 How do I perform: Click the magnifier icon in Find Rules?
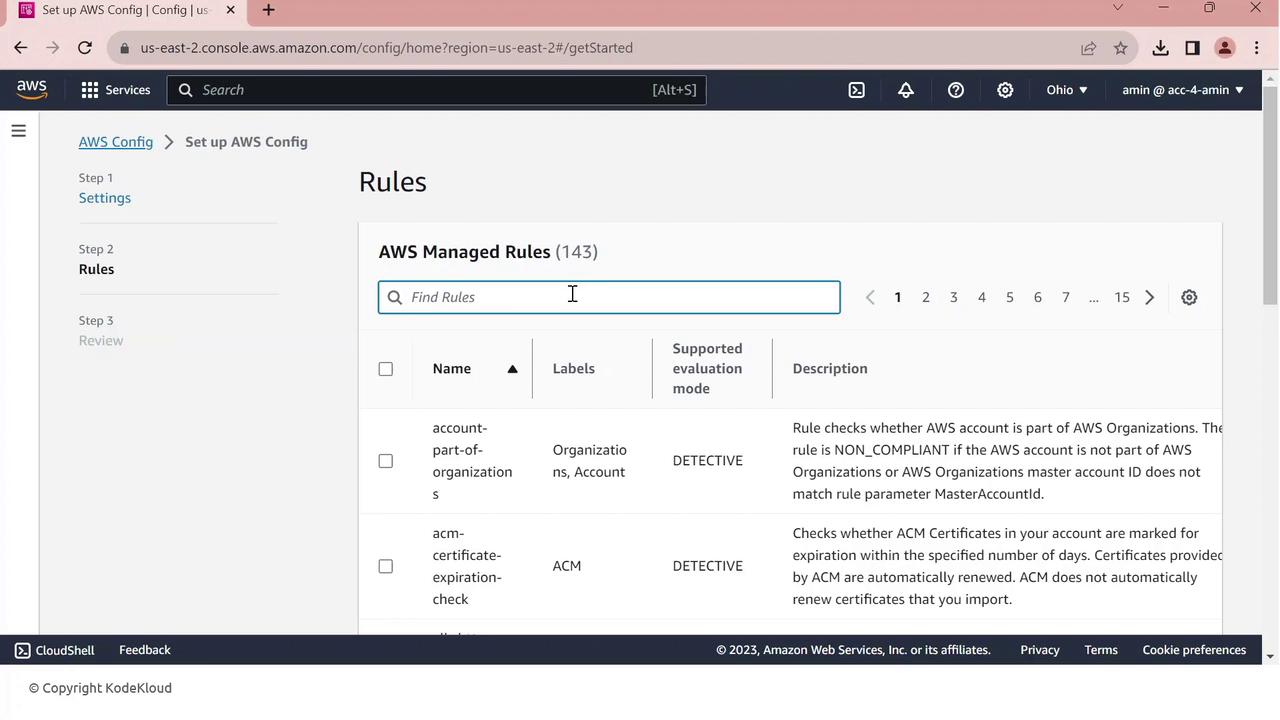tap(395, 297)
